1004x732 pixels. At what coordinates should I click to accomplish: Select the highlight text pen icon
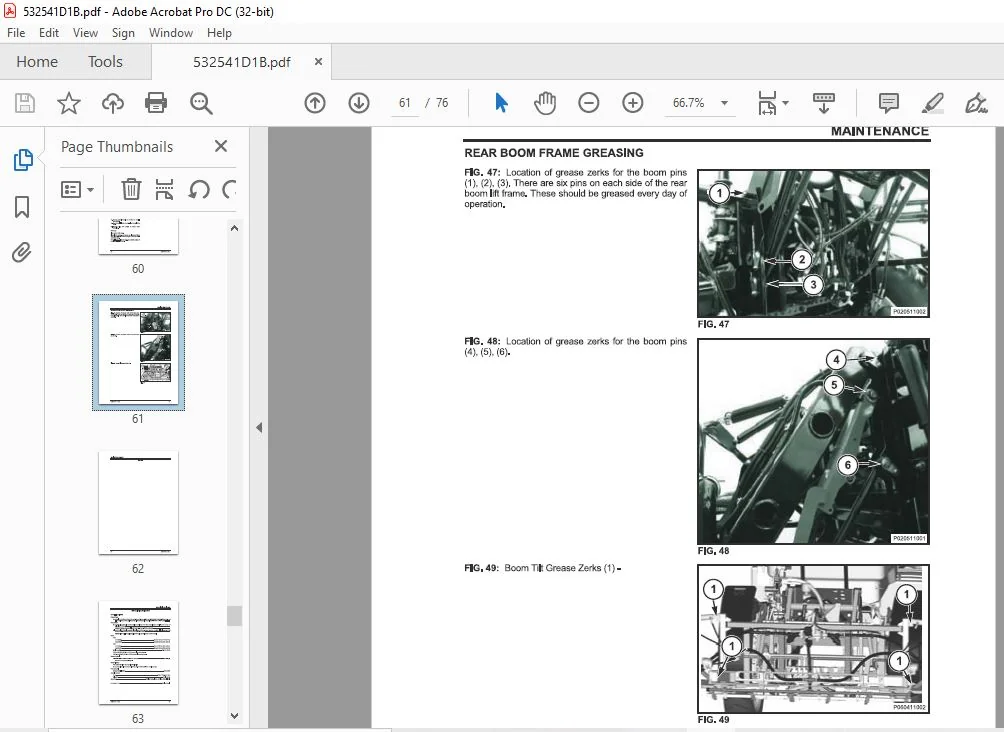pos(932,103)
